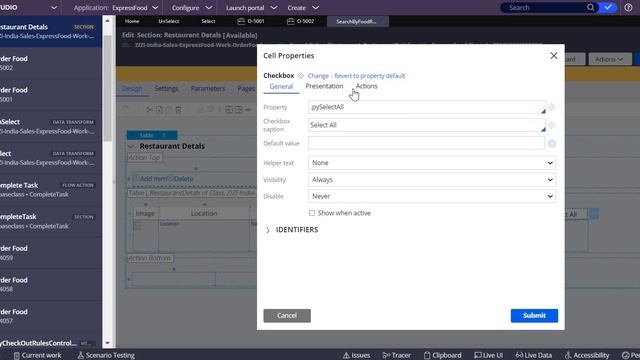Viewport: 640px width, 360px height.
Task: Click the delete trash icon in toolbar
Action: 178,109
